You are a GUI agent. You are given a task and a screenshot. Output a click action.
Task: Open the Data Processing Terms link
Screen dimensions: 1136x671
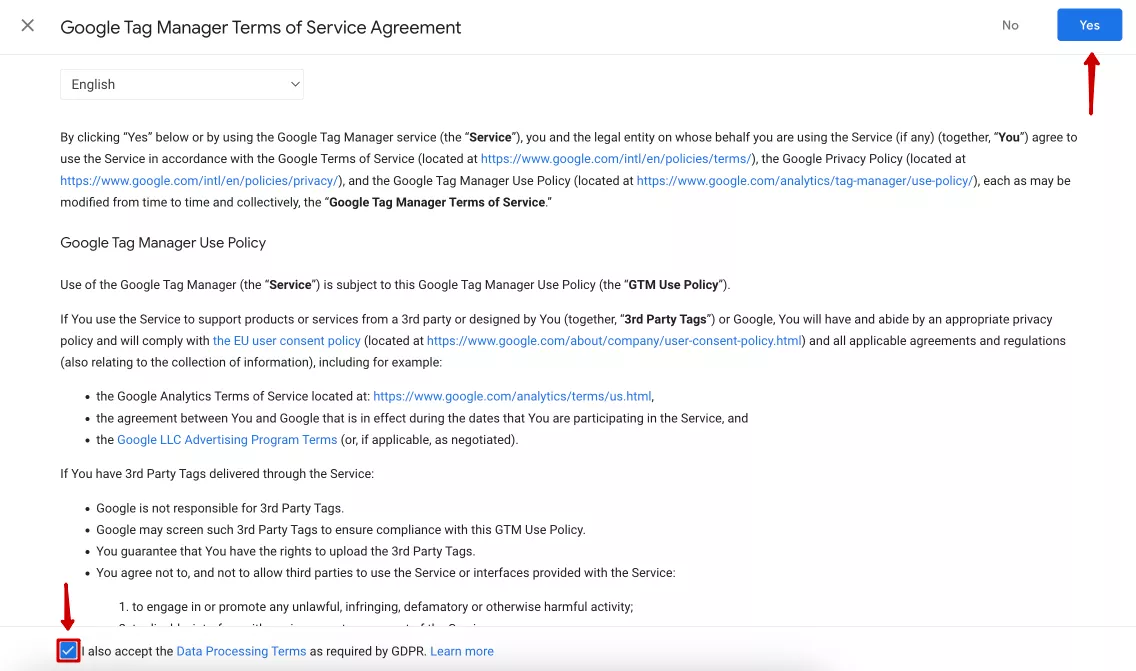[x=241, y=651]
